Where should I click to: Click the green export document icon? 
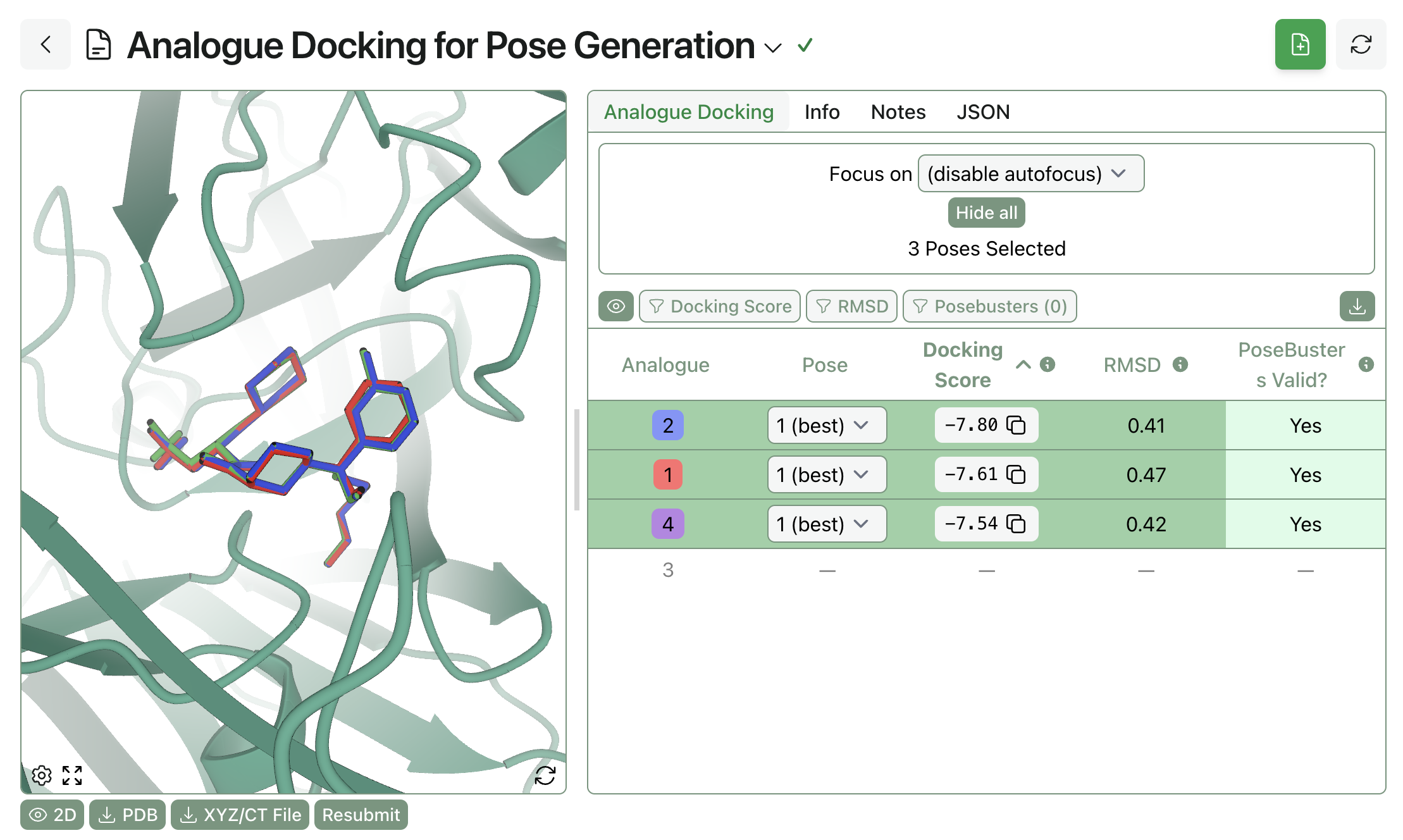coord(1300,44)
